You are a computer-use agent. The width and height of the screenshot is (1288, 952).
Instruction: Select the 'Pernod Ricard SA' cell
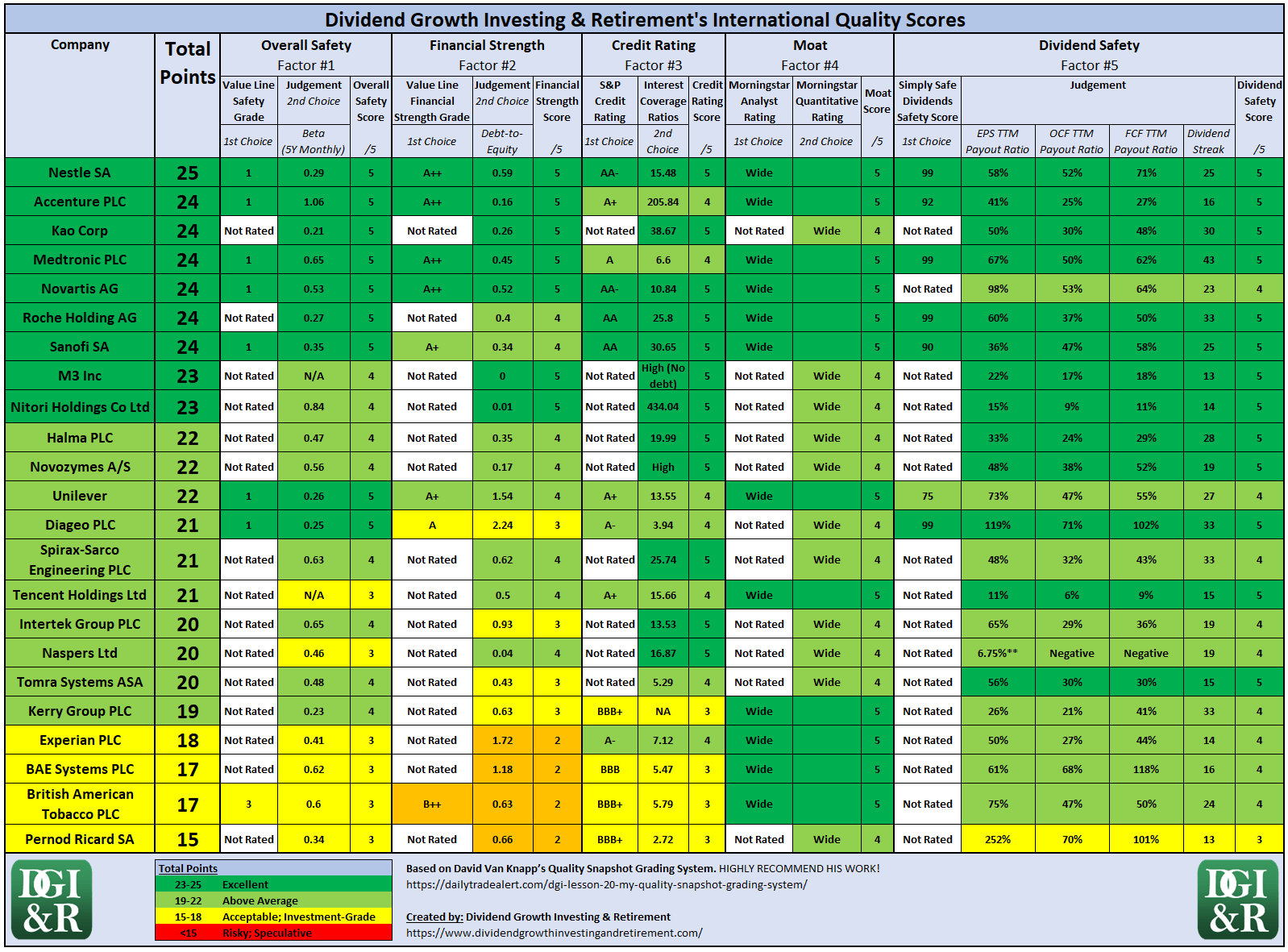pos(80,839)
